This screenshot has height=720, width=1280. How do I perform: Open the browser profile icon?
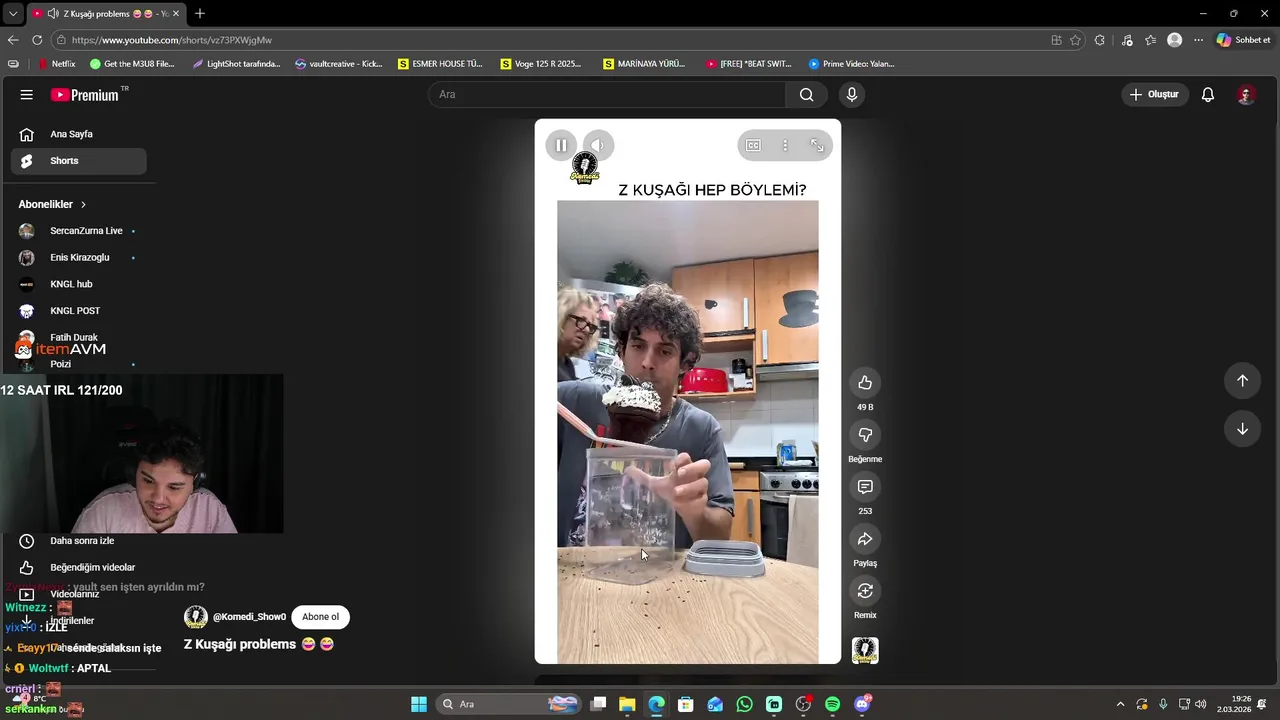tap(1174, 40)
